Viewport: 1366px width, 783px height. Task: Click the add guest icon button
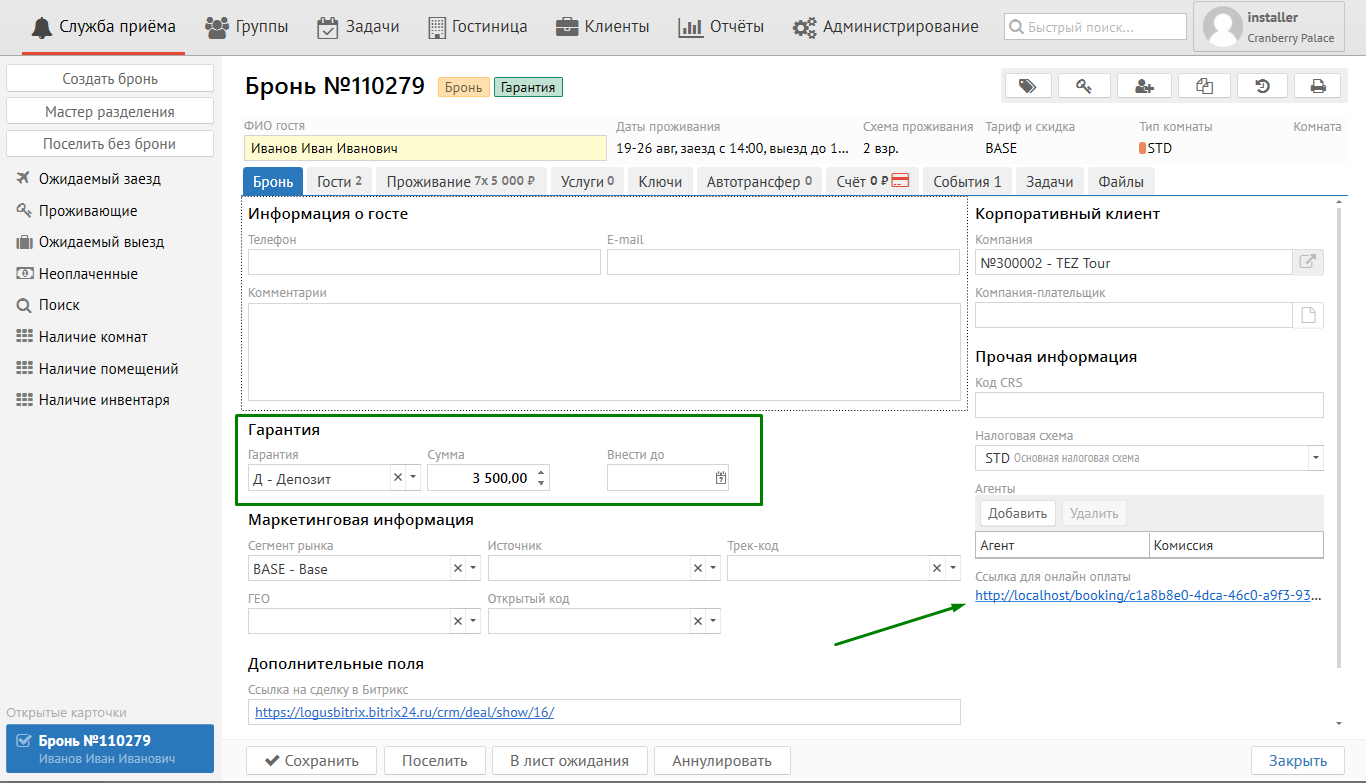(x=1145, y=86)
